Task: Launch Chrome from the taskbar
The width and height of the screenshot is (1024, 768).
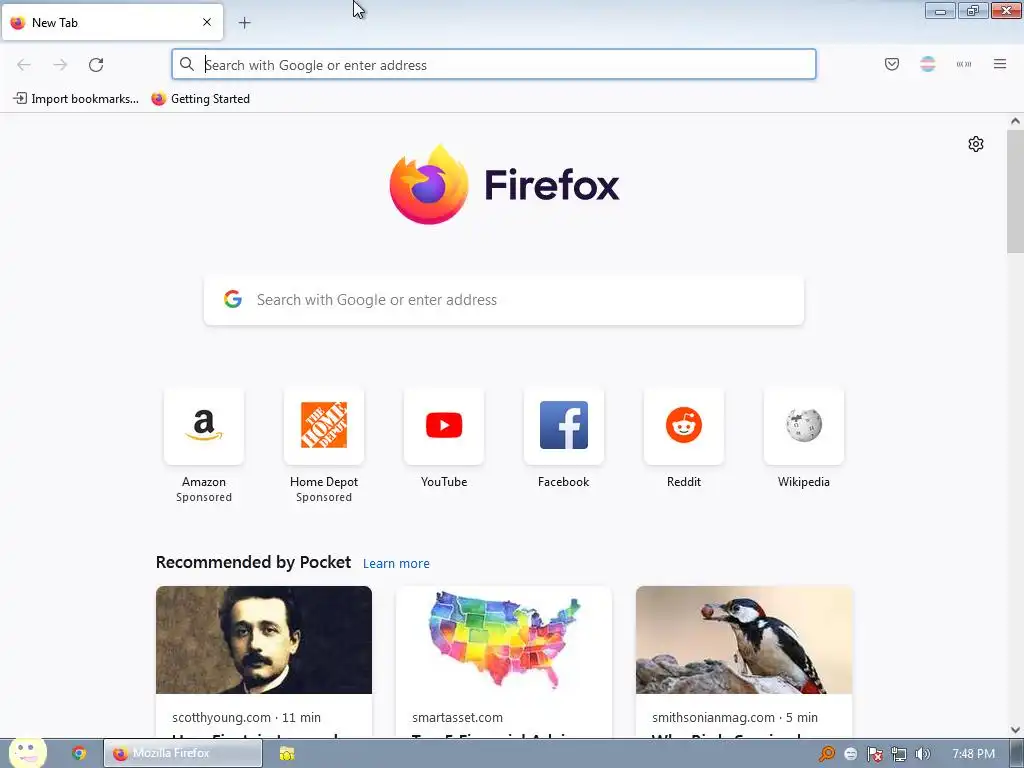Action: point(79,754)
